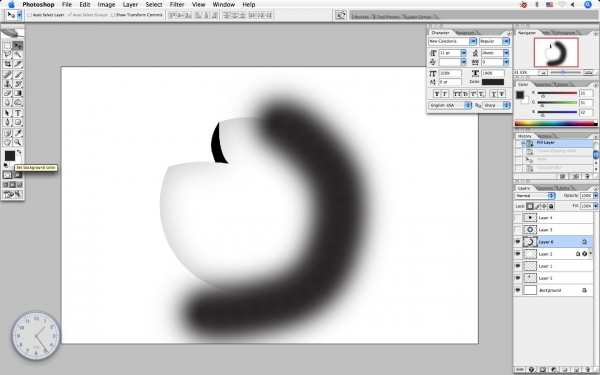
Task: Select the Crop tool
Action: (x=7, y=64)
